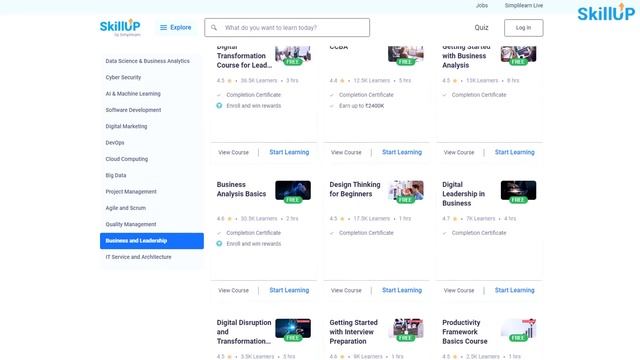Viewport: 640px width, 360px height.
Task: Select Agile and Scrum category
Action: coord(125,208)
